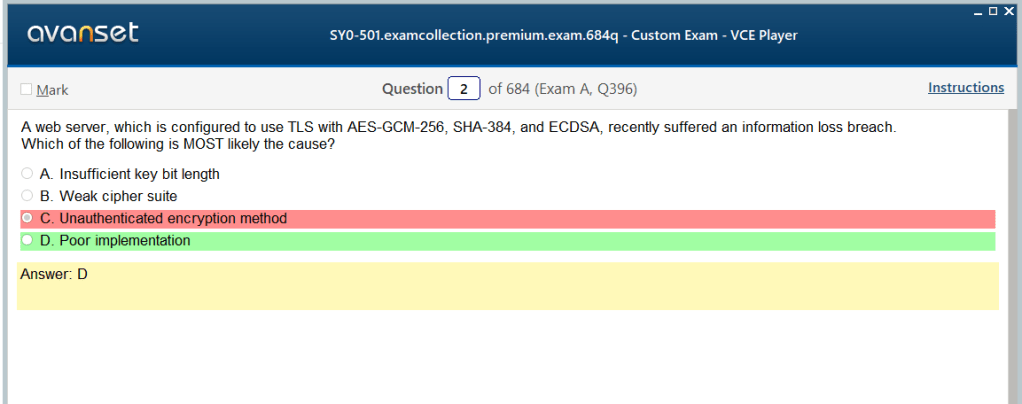This screenshot has height=404, width=1022.
Task: Click the 'MOST likely the cause' question line
Action: pos(177,144)
